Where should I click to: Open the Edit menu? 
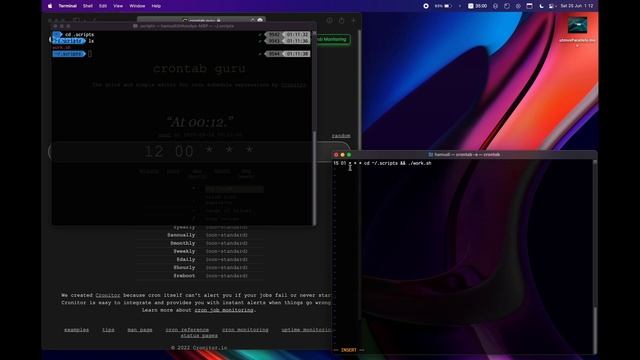103,6
